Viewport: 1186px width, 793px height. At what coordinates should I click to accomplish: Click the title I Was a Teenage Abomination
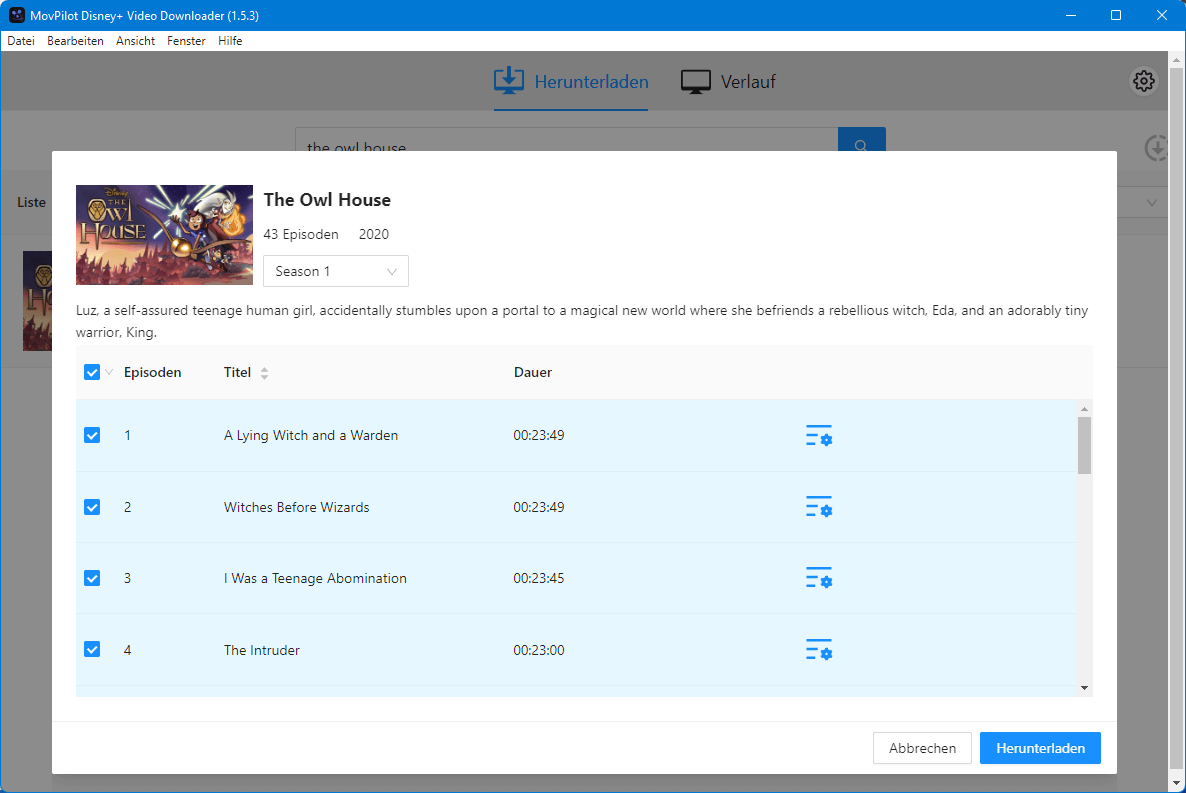315,578
